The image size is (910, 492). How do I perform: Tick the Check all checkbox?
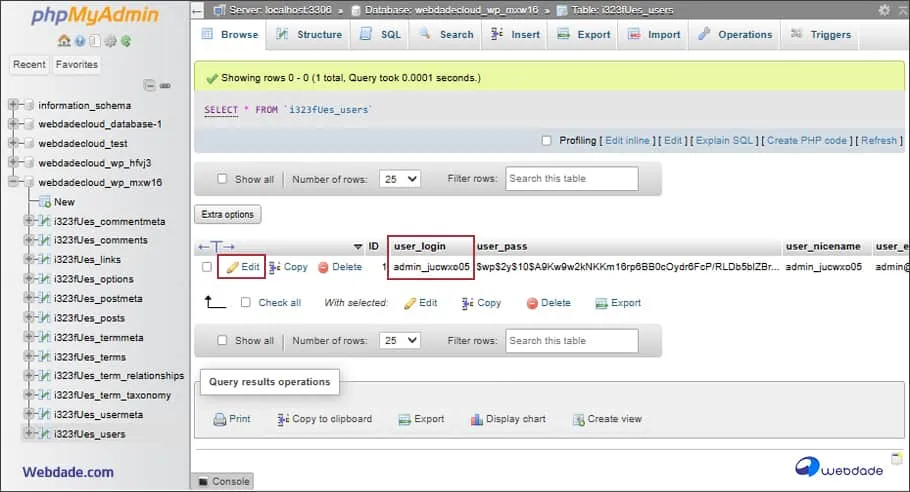click(246, 302)
